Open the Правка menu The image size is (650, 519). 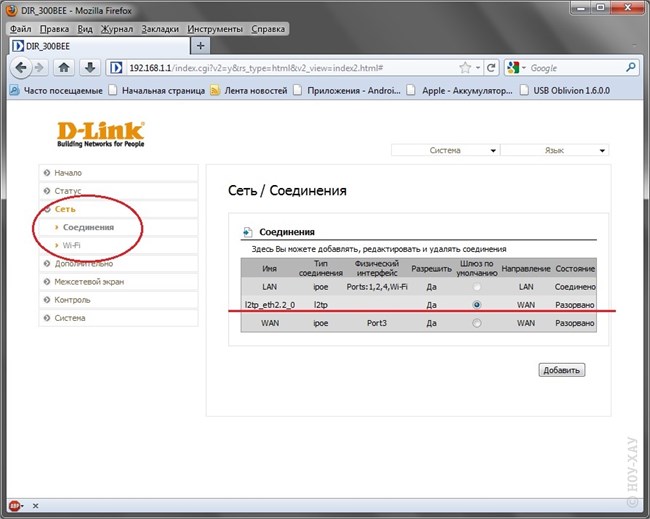pos(54,29)
